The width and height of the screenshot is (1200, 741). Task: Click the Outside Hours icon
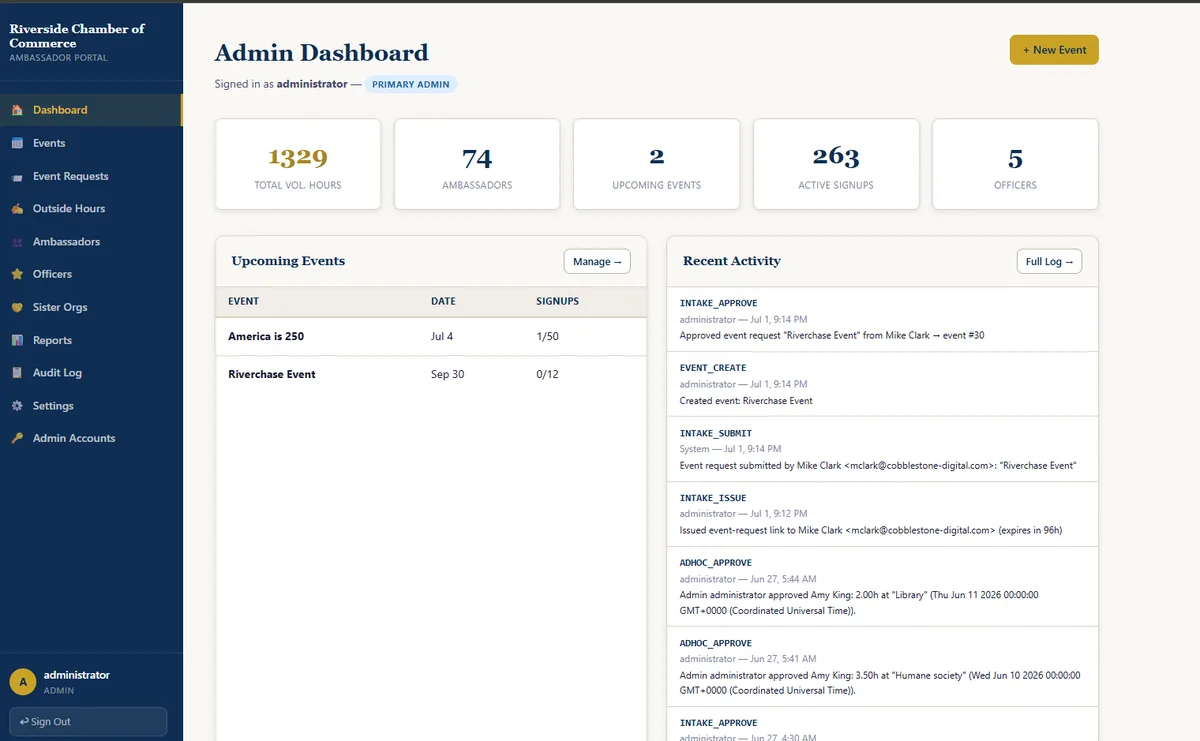tap(17, 209)
